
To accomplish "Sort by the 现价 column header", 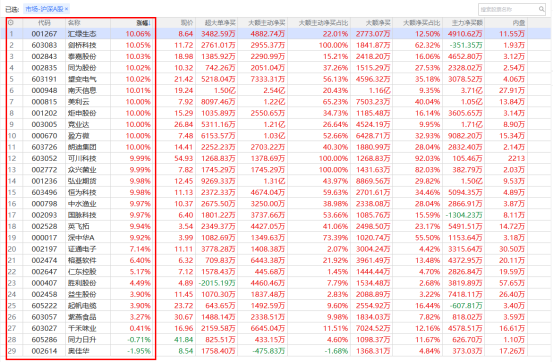I will [187, 23].
